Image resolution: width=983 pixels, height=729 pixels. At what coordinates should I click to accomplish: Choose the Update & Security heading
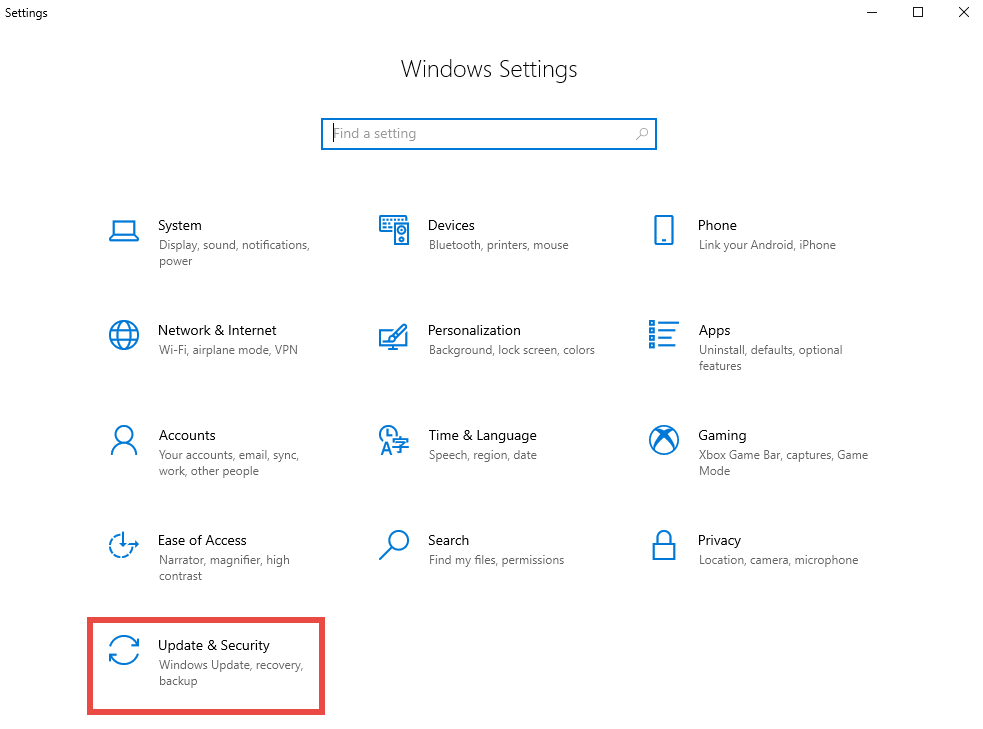214,646
